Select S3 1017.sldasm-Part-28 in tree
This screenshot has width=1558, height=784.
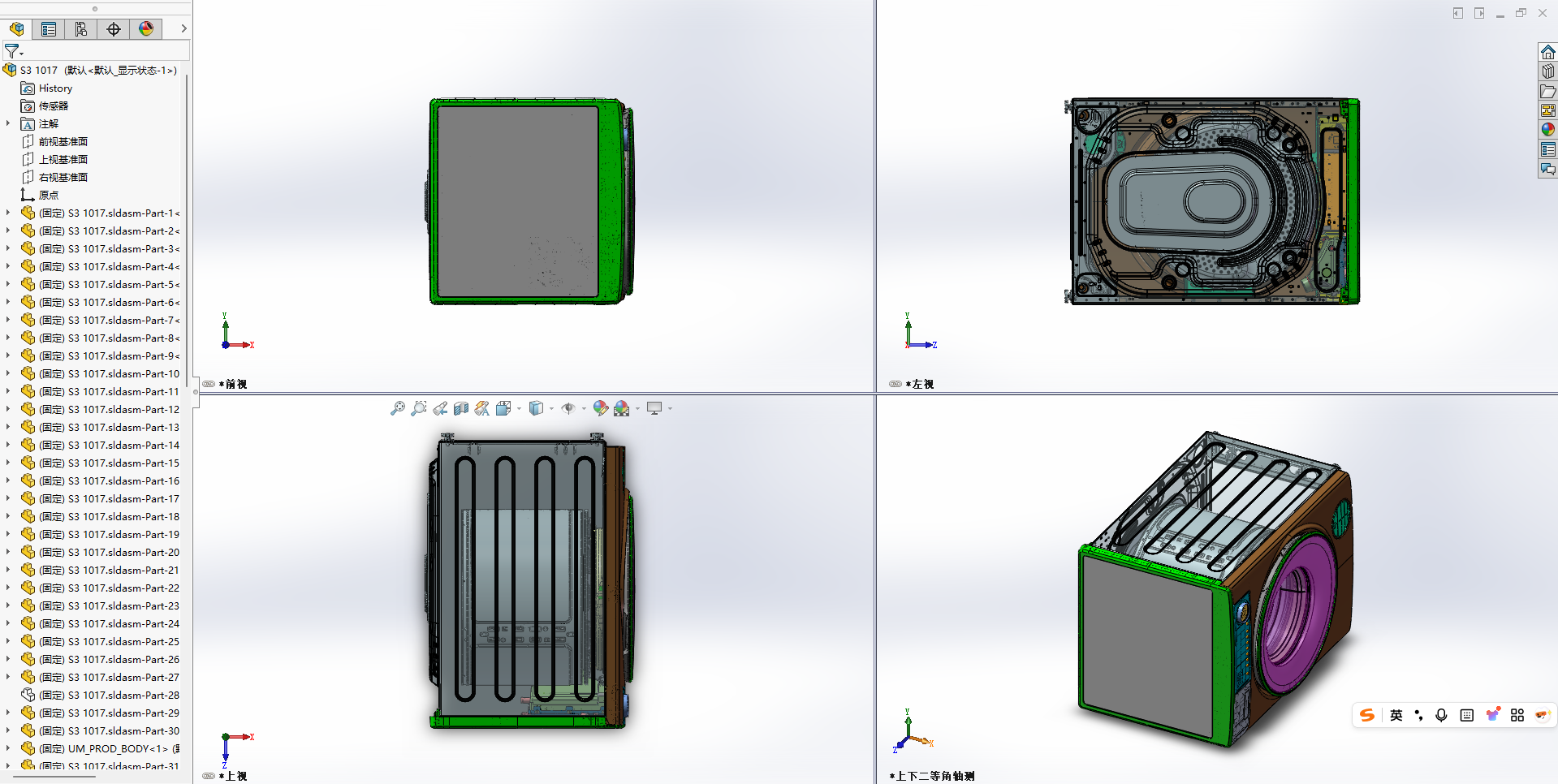100,695
